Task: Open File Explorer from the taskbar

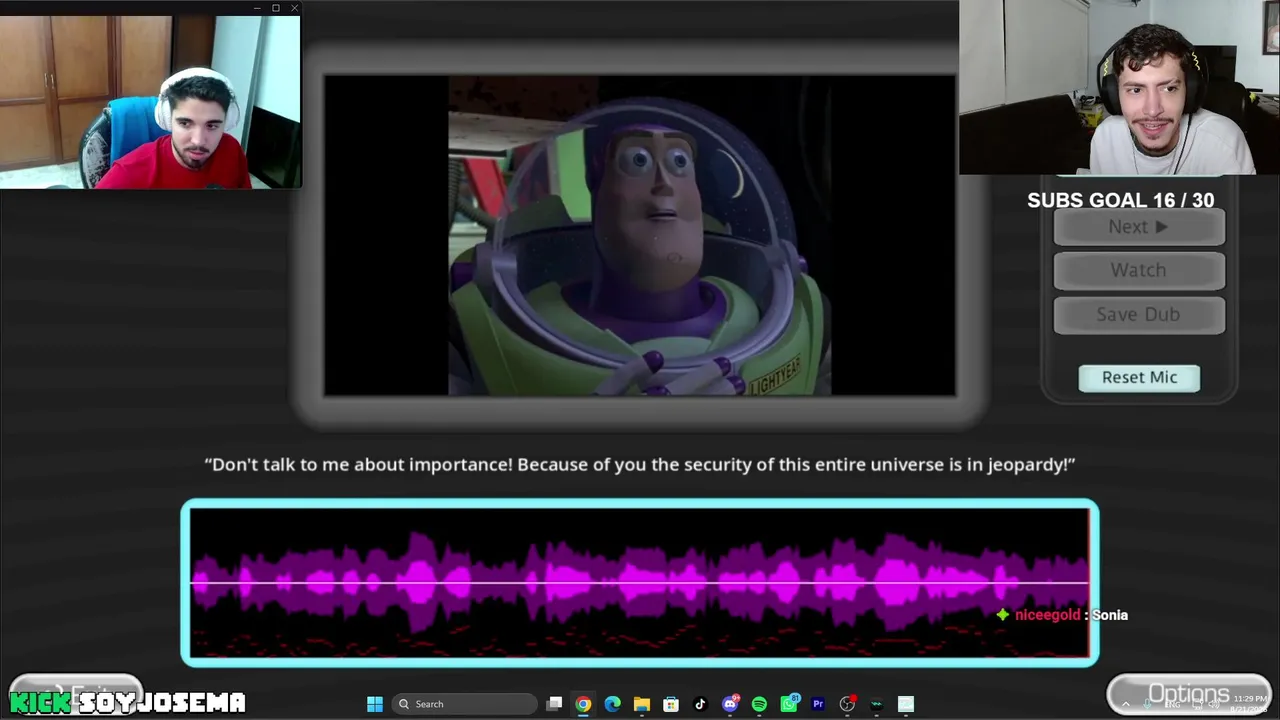Action: coord(642,704)
